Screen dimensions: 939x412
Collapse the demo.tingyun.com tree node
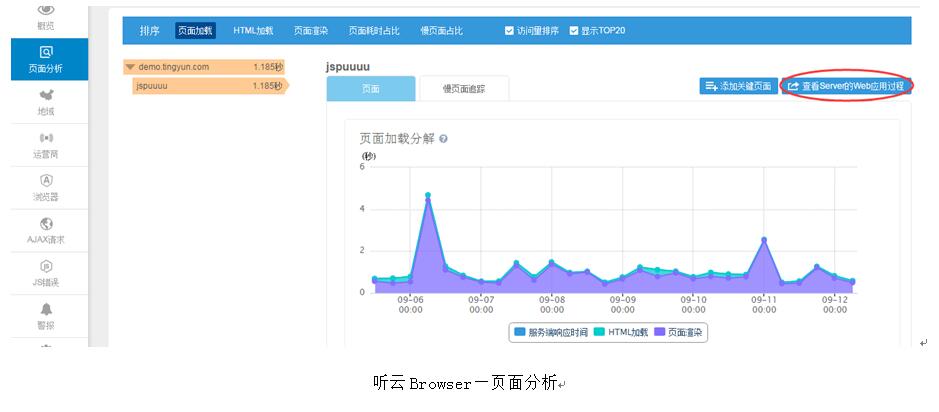tap(129, 67)
